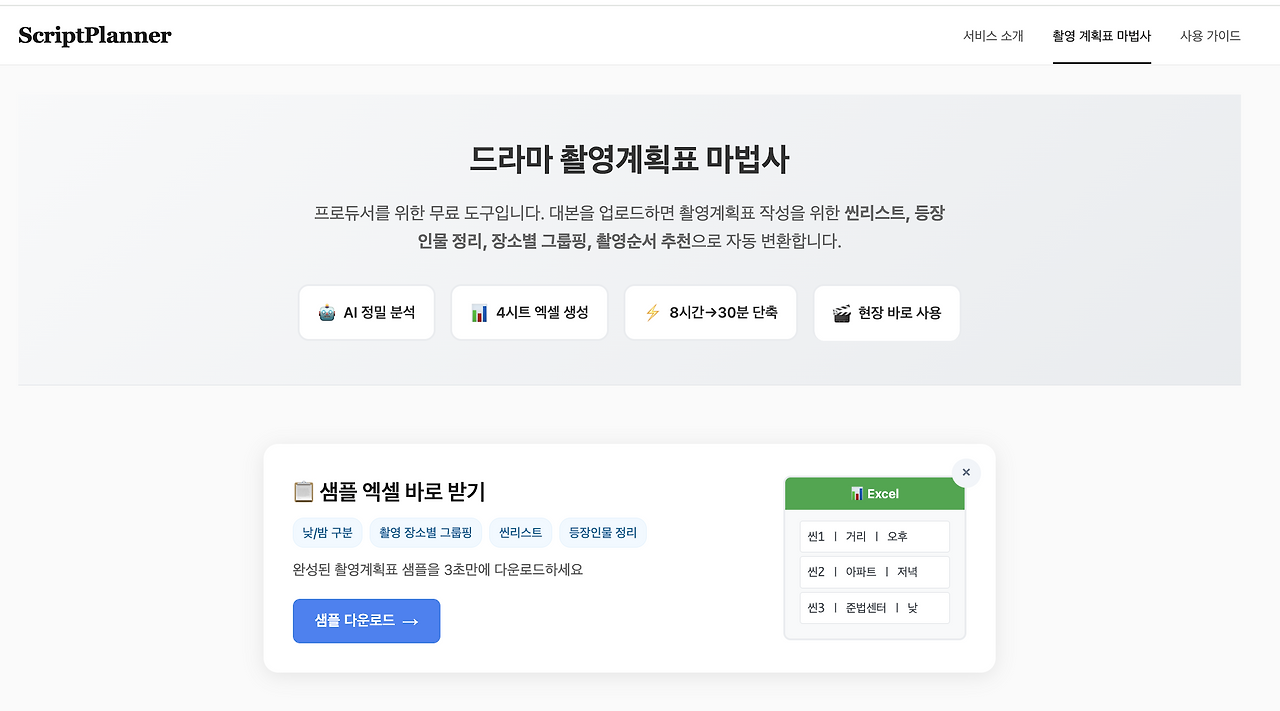This screenshot has height=711, width=1280.
Task: Select the 씬2 아파트 저녁 preview row
Action: [x=874, y=571]
